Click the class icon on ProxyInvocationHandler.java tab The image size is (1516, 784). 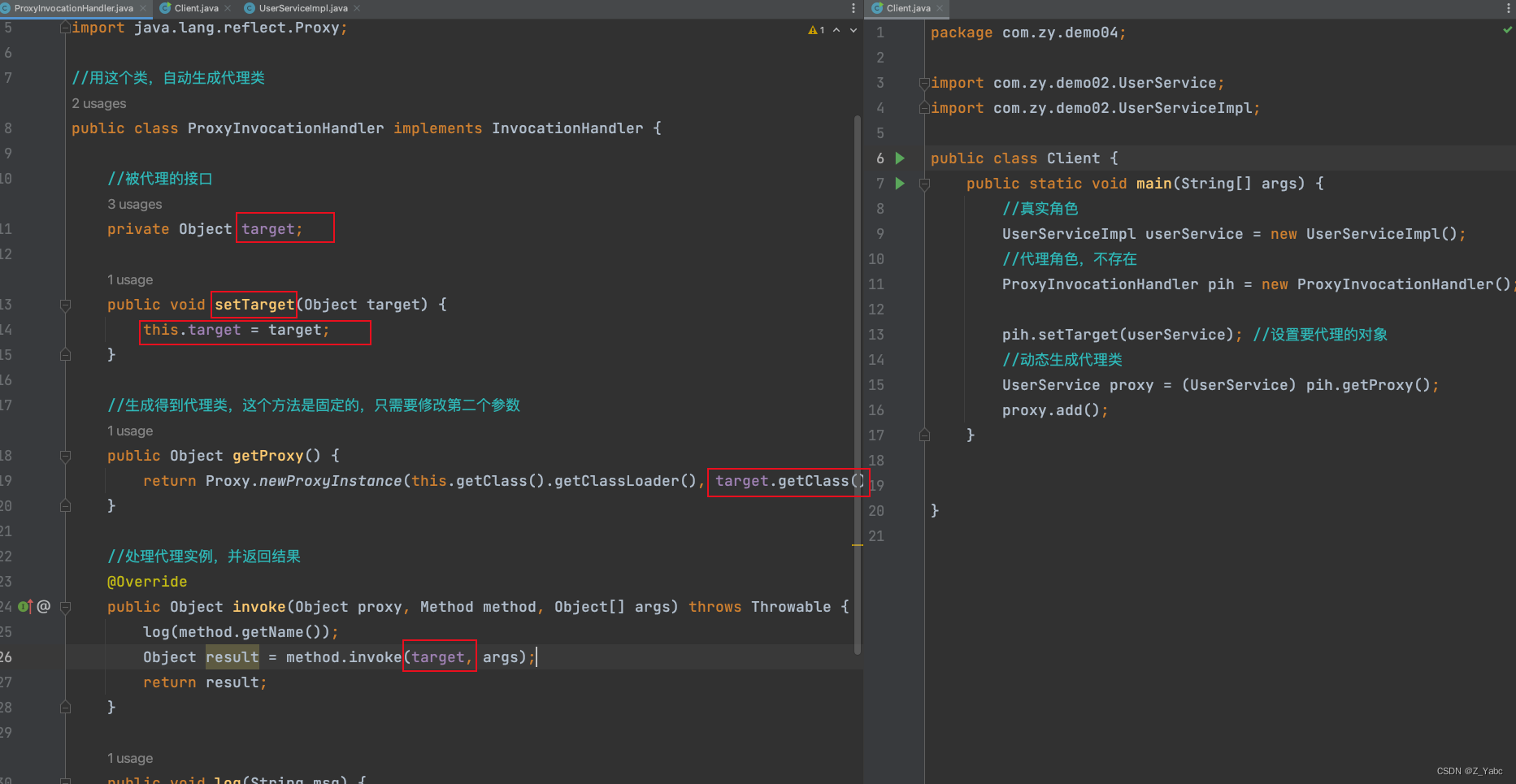6,8
